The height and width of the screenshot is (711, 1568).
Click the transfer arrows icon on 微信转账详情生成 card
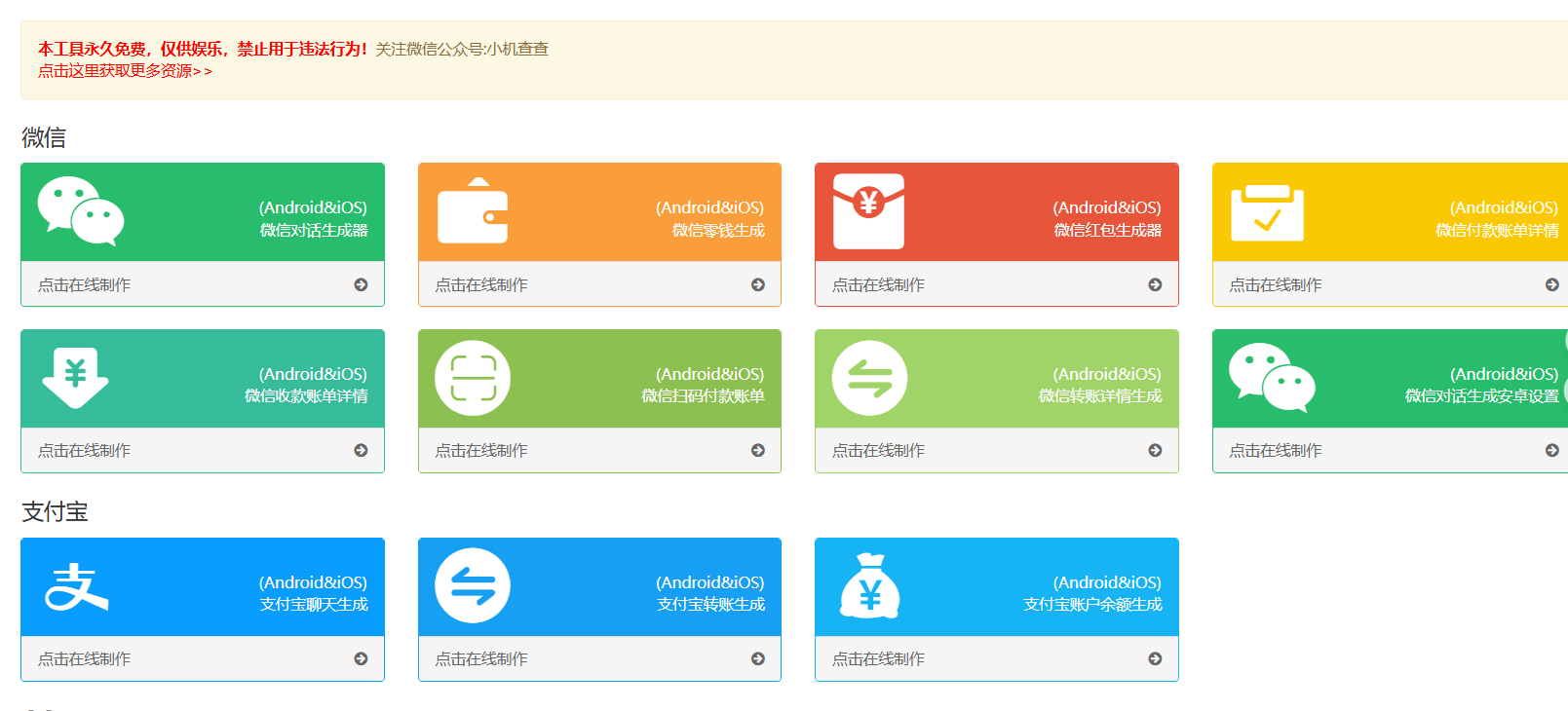869,378
